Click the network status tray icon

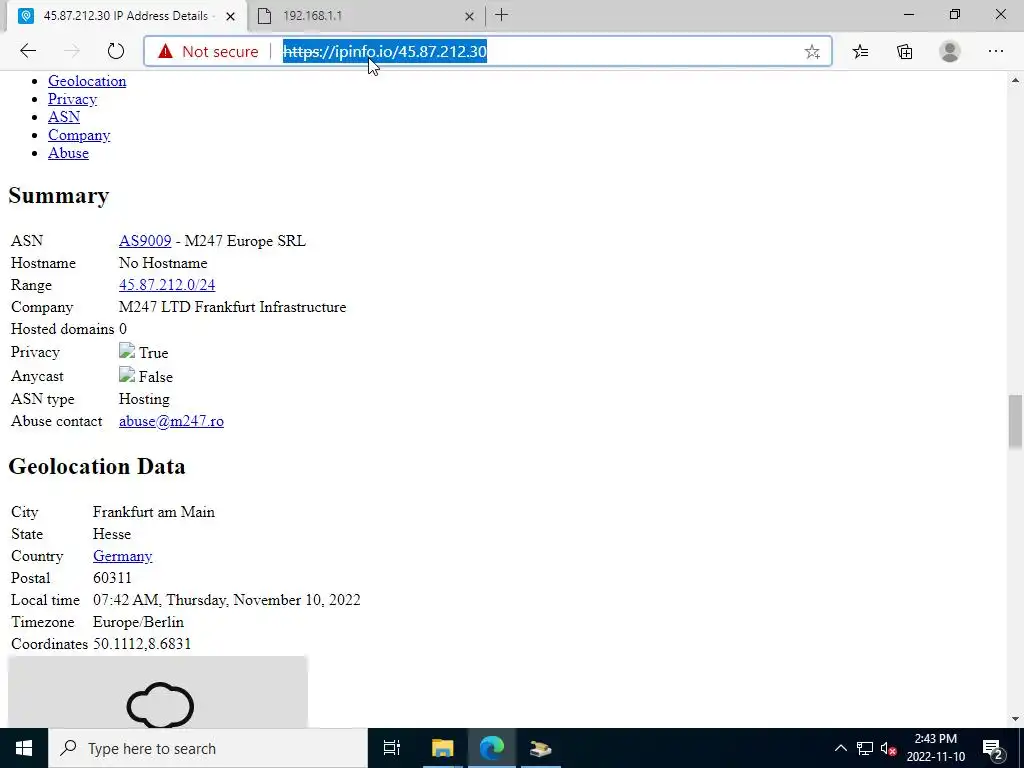point(865,748)
